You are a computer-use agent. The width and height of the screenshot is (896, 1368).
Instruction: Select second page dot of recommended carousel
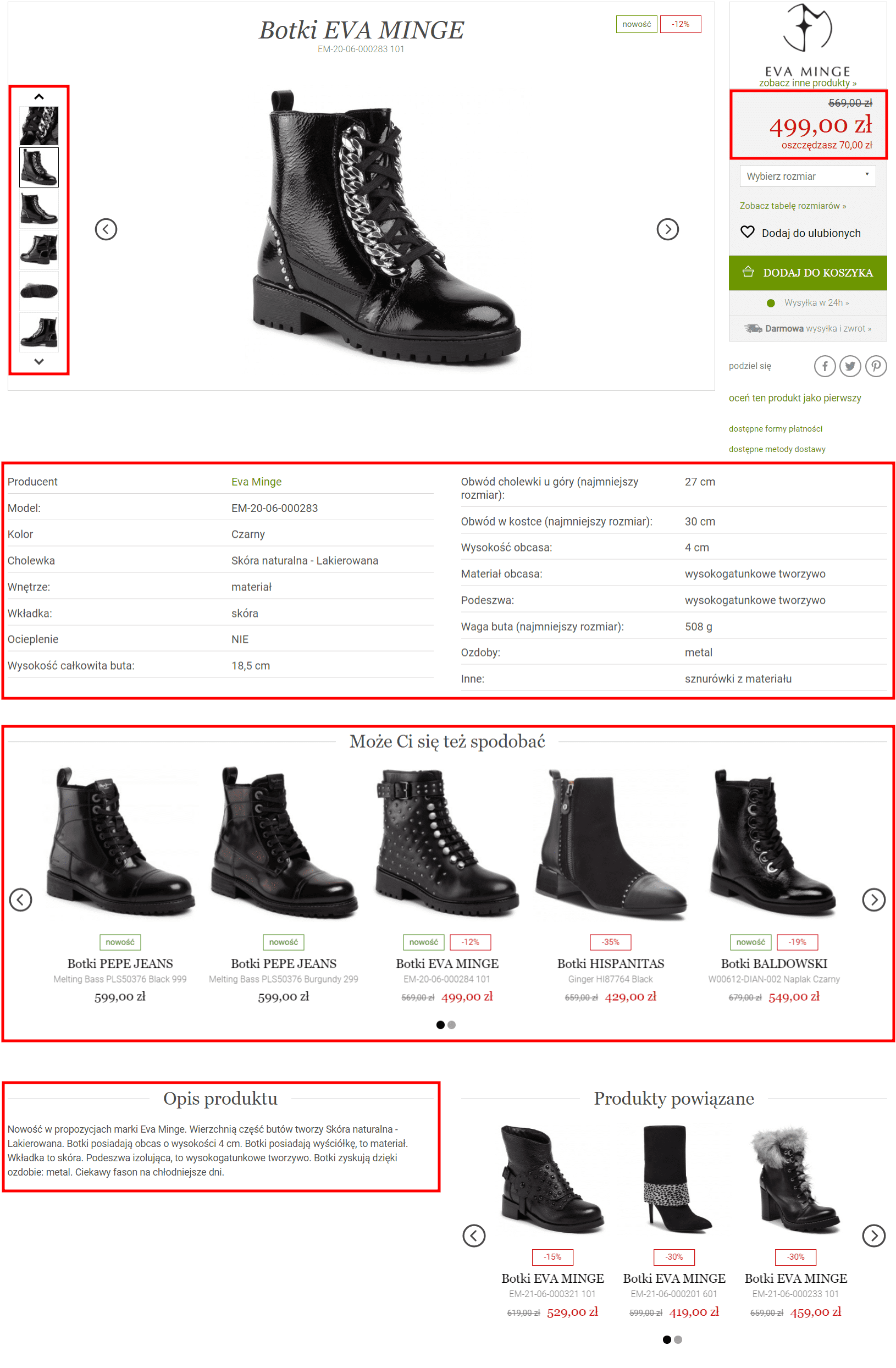point(452,1025)
